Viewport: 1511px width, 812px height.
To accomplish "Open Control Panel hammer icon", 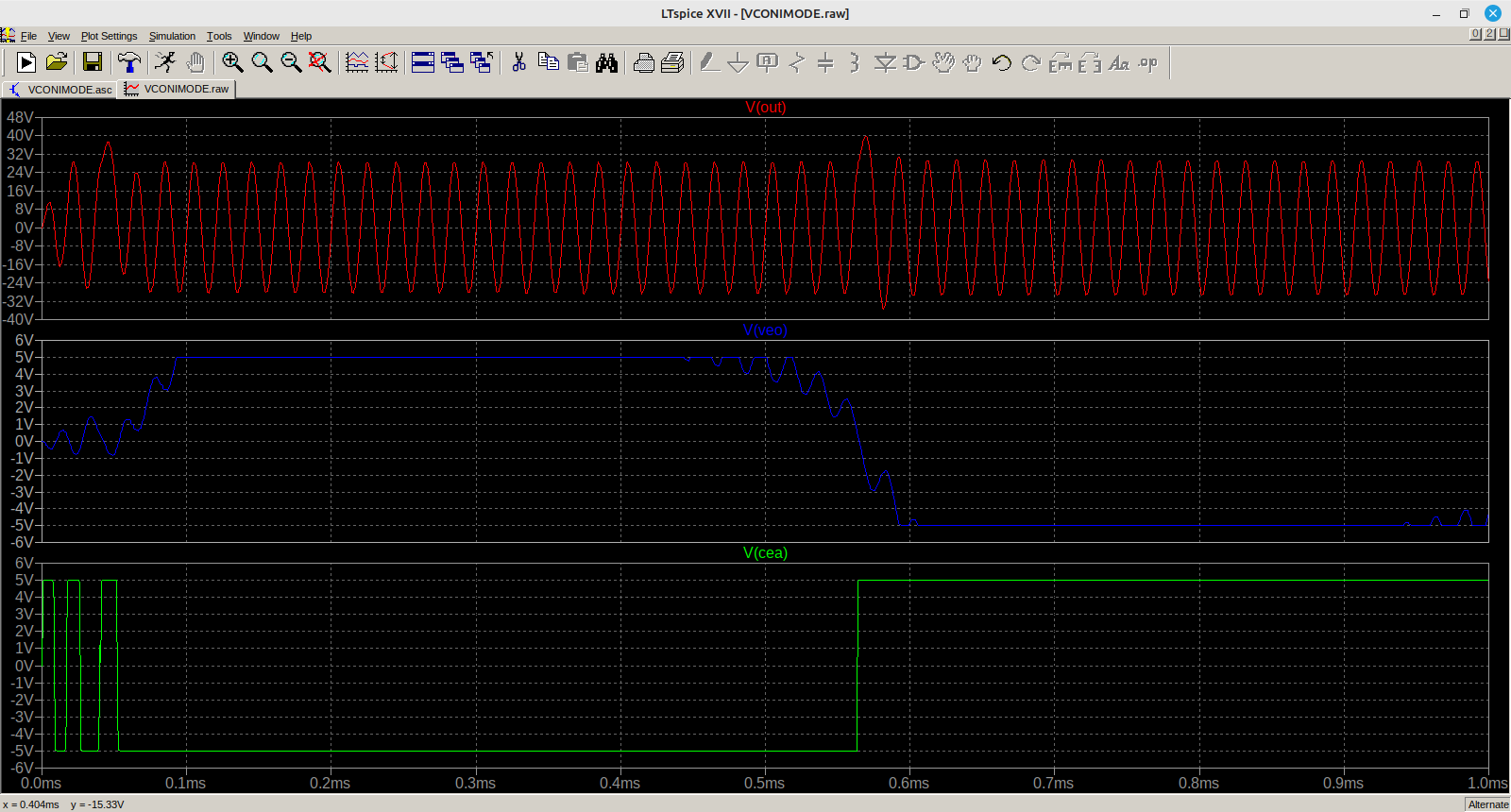I will pos(129,63).
